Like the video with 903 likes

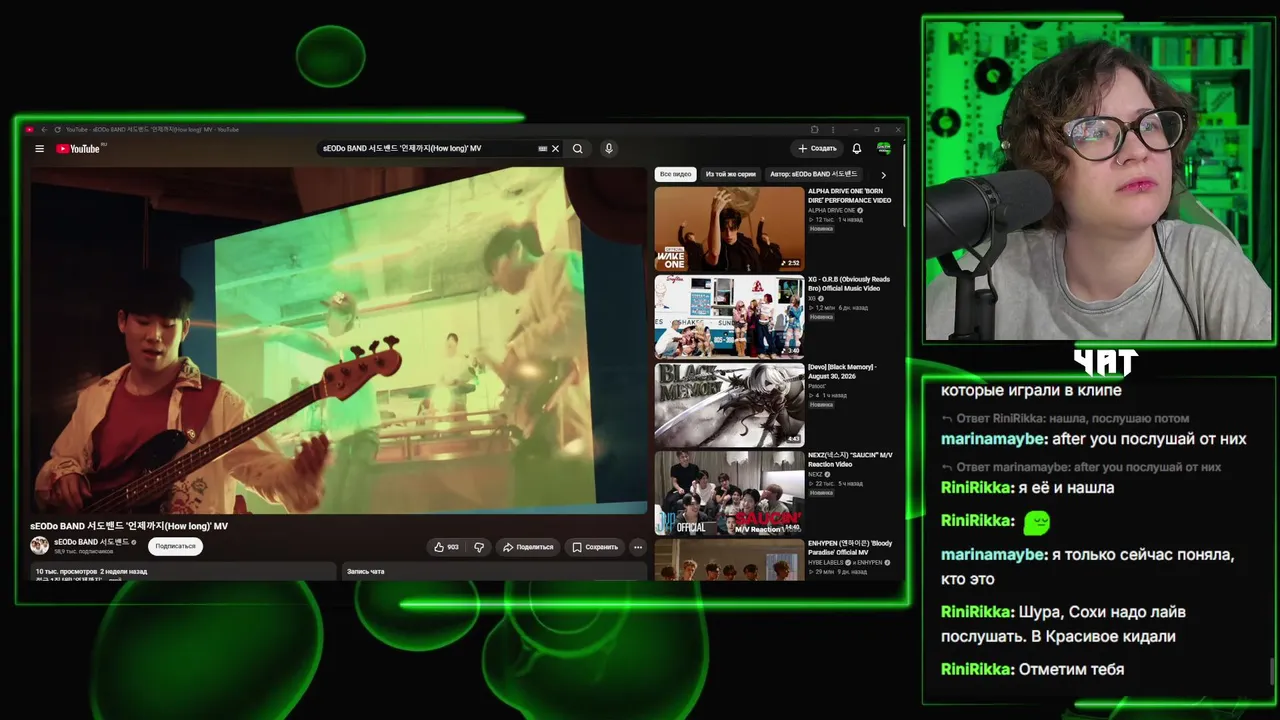[446, 547]
